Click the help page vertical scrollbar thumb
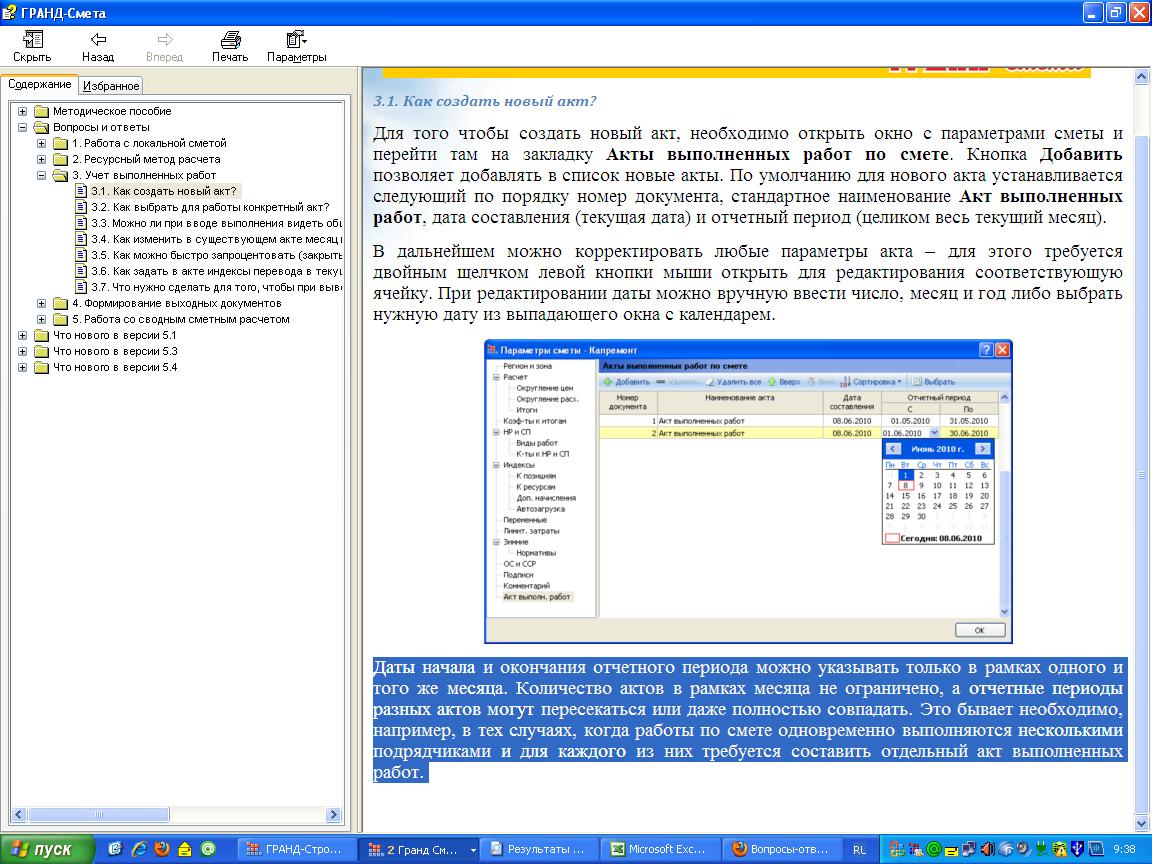Viewport: 1152px width, 864px height. tap(1142, 475)
